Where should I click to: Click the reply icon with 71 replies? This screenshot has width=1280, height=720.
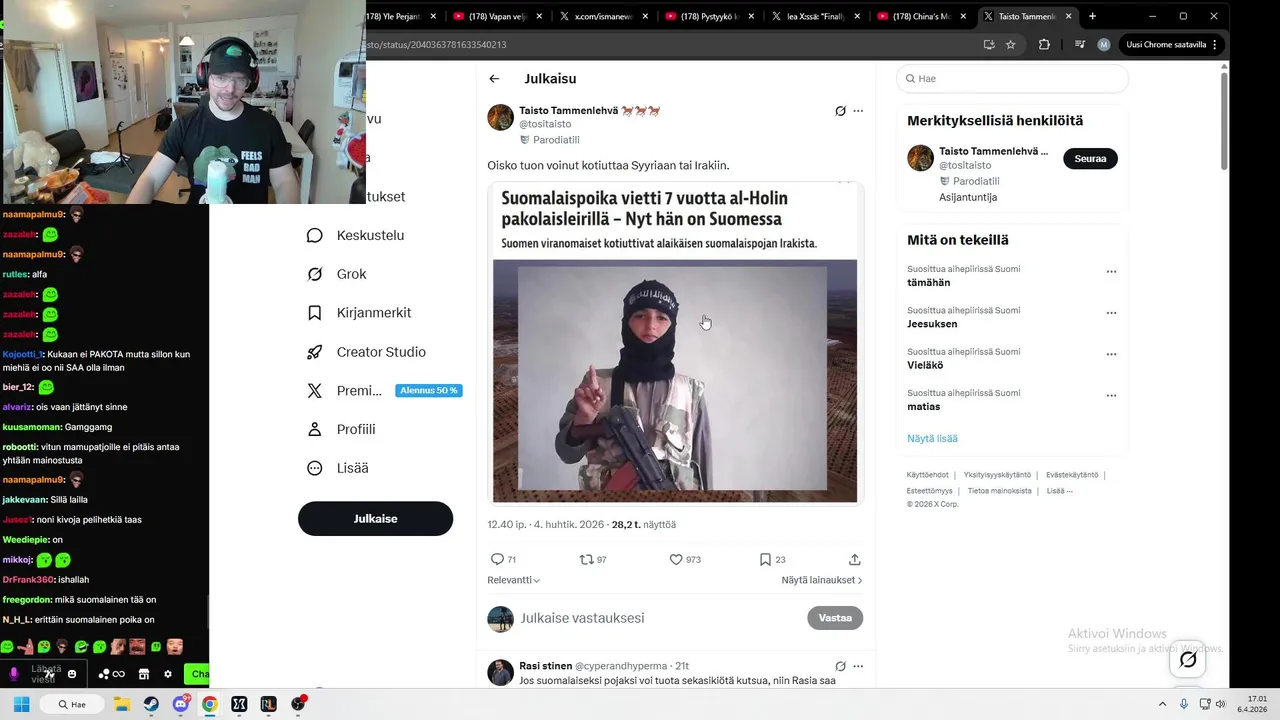tap(498, 560)
